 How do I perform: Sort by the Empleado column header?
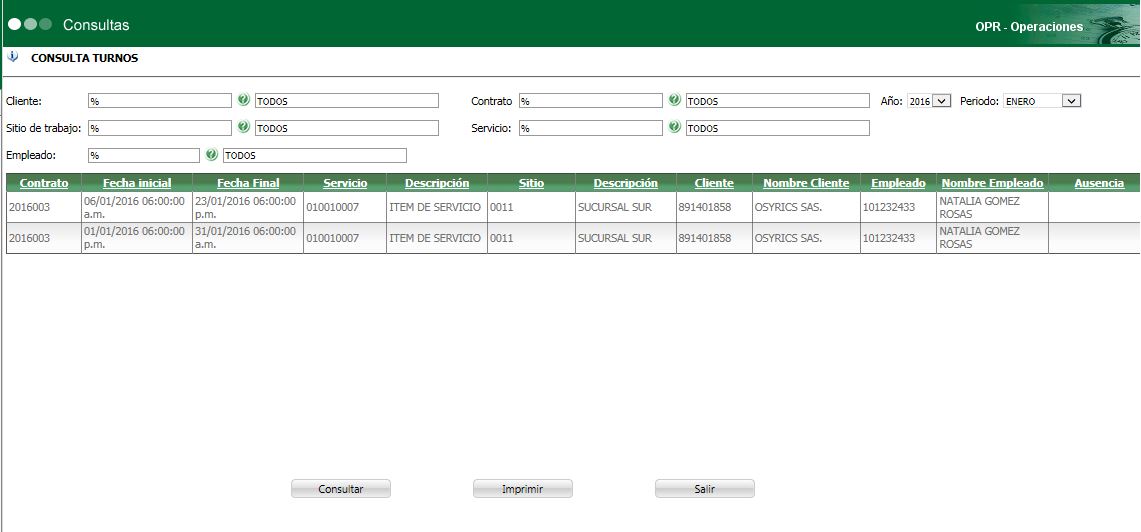click(x=898, y=183)
